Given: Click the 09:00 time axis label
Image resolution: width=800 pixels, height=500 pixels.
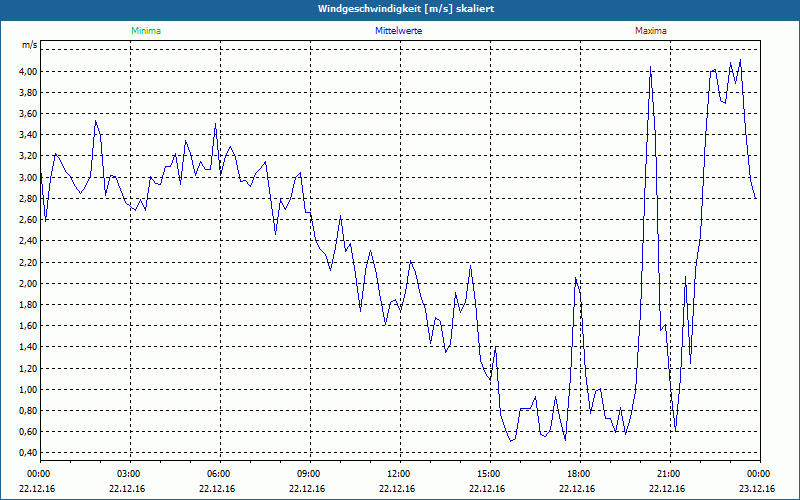Looking at the screenshot, I should 308,474.
